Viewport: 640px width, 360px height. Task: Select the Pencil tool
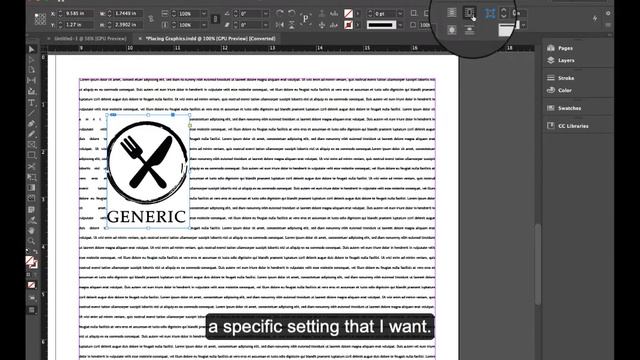coord(31,134)
